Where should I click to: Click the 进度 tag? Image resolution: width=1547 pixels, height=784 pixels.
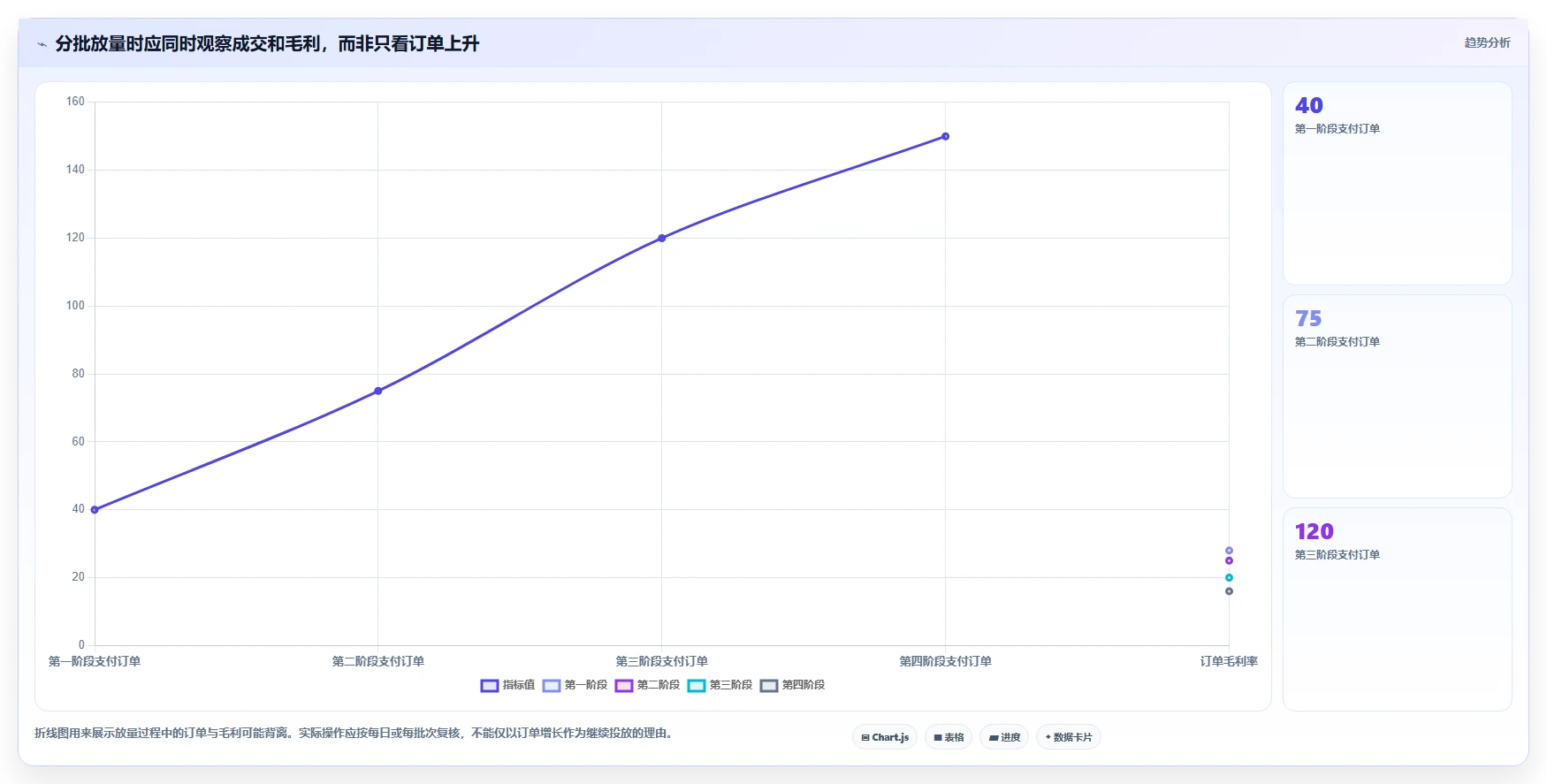coord(1004,737)
